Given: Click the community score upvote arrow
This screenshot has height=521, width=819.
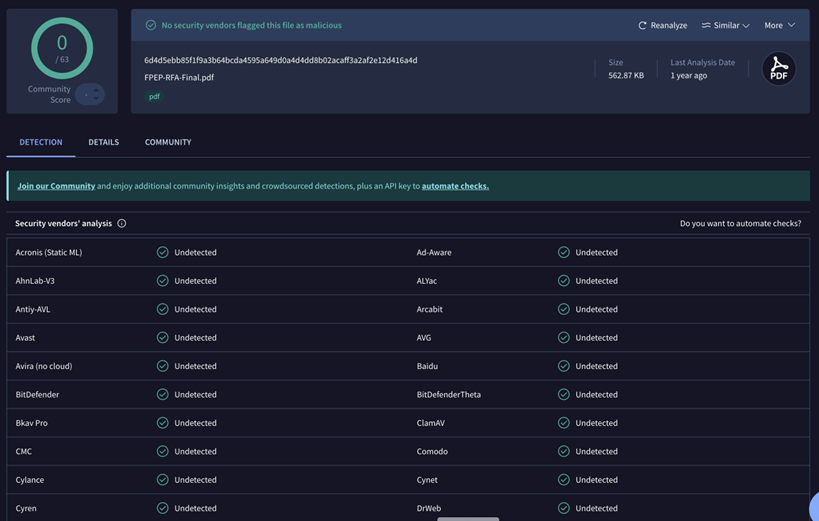Looking at the screenshot, I should tap(96, 91).
